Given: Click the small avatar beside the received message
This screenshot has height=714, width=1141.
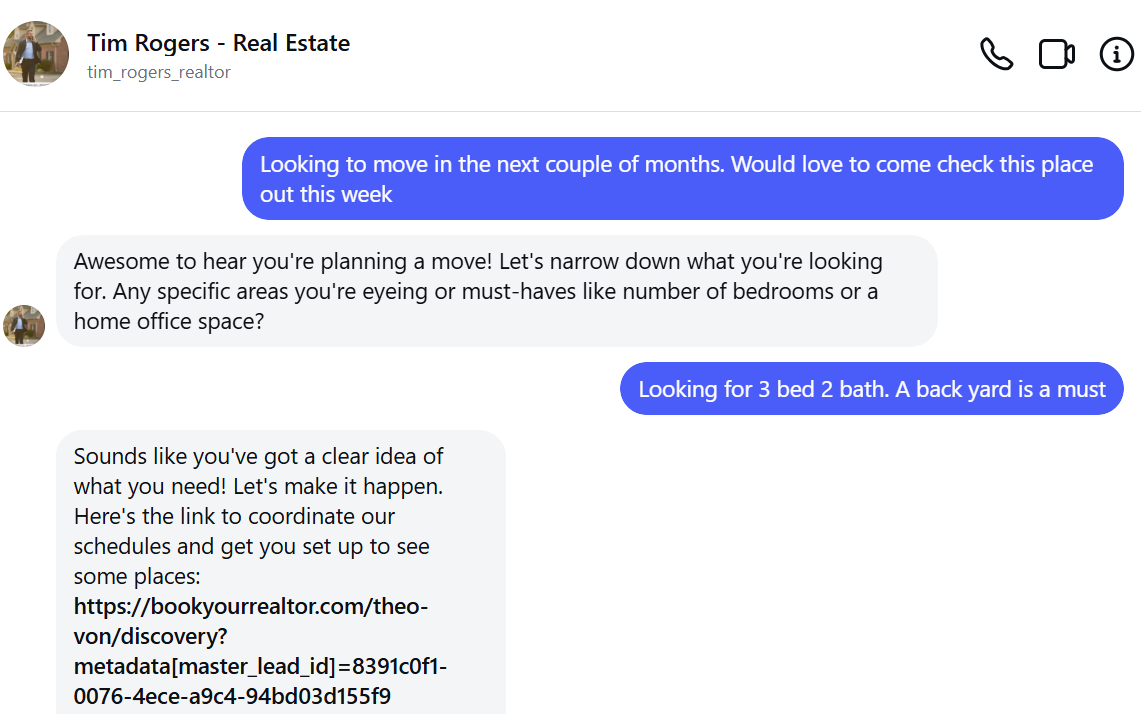Looking at the screenshot, I should tap(24, 326).
